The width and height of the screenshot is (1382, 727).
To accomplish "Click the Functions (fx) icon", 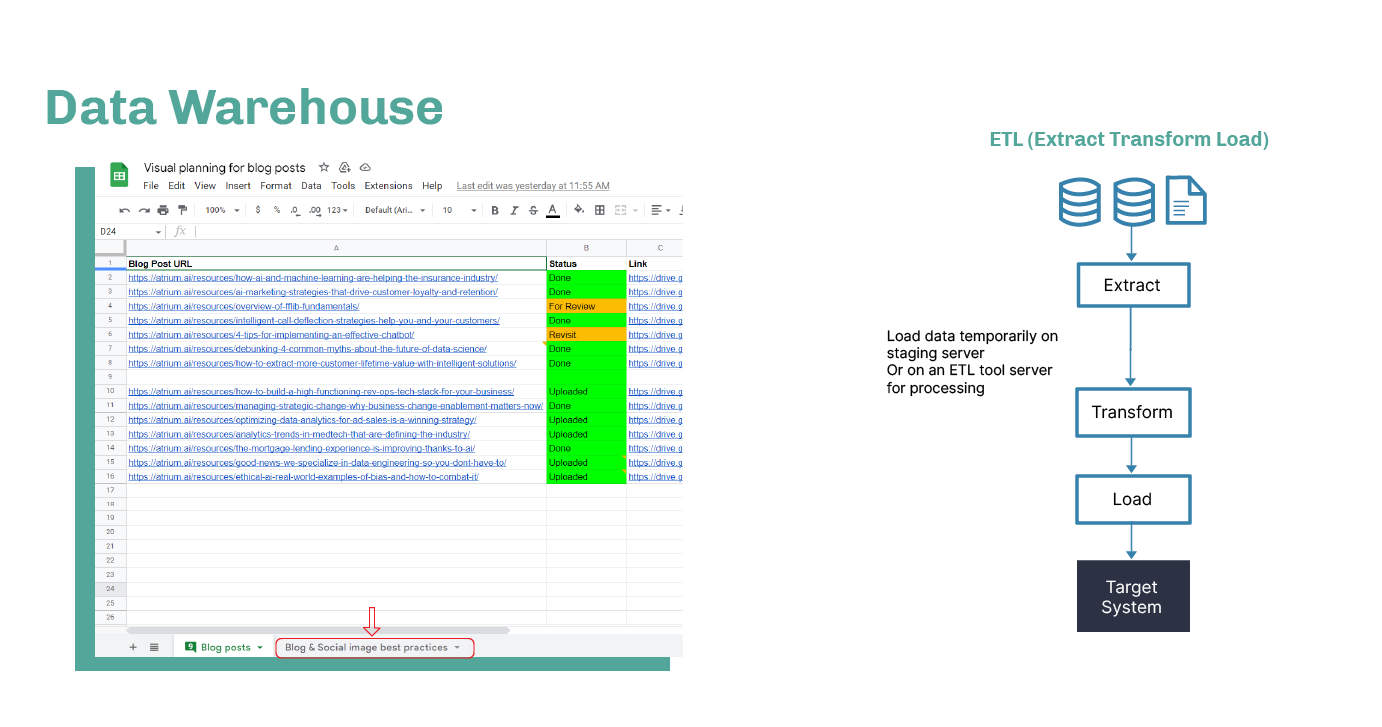I will coord(180,230).
